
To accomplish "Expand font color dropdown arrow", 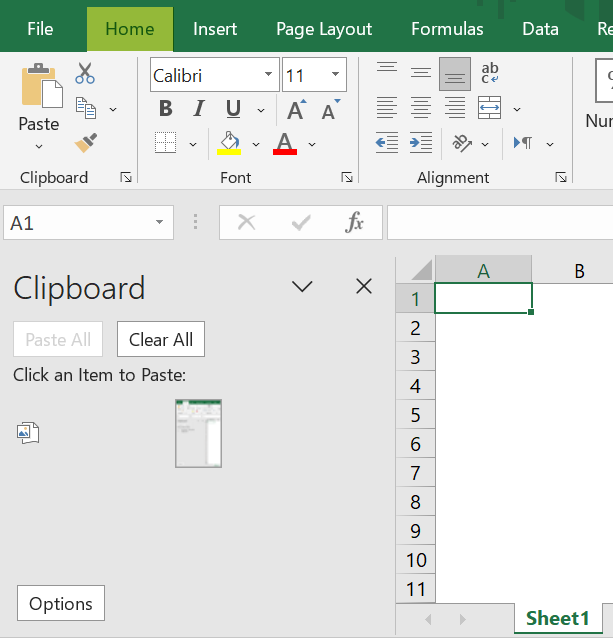I will pyautogui.click(x=312, y=144).
